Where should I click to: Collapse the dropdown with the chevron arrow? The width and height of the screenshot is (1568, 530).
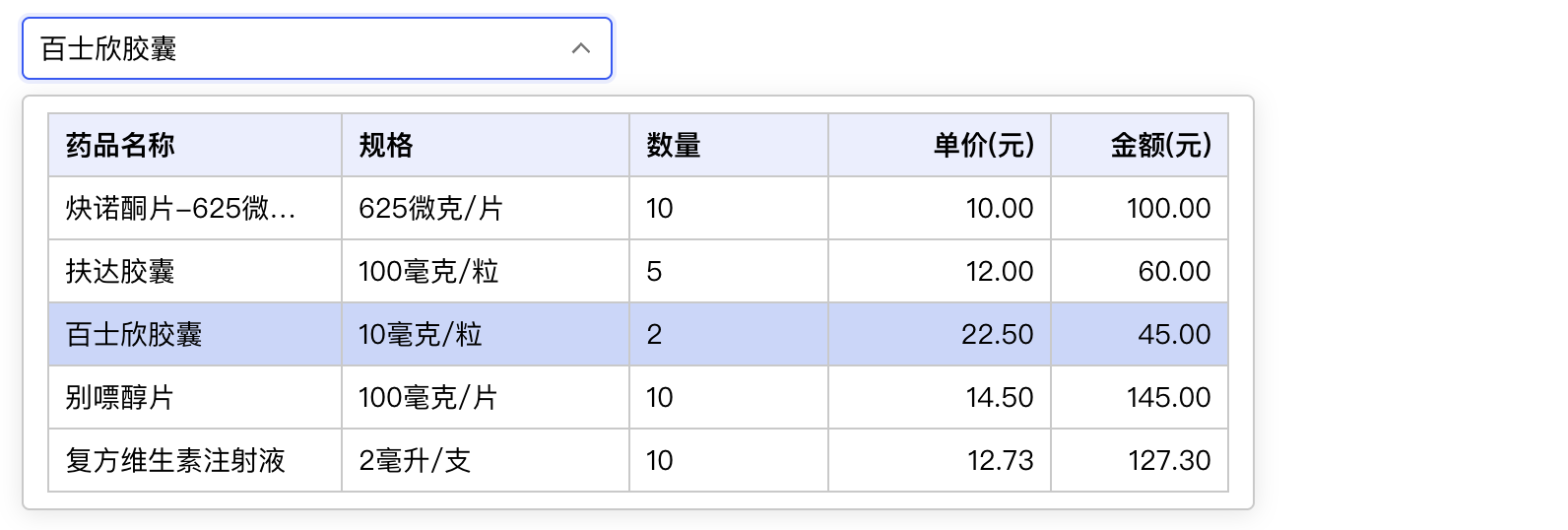pyautogui.click(x=581, y=48)
